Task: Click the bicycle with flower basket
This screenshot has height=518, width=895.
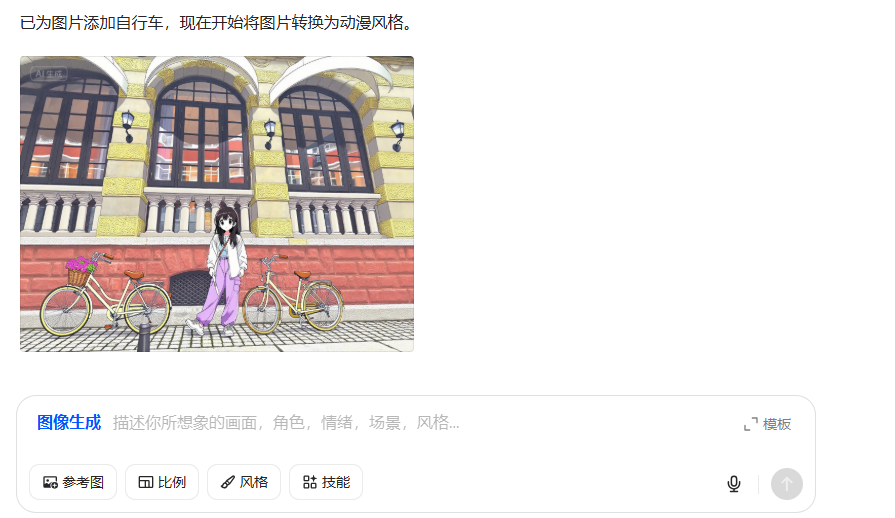Action: pos(105,294)
